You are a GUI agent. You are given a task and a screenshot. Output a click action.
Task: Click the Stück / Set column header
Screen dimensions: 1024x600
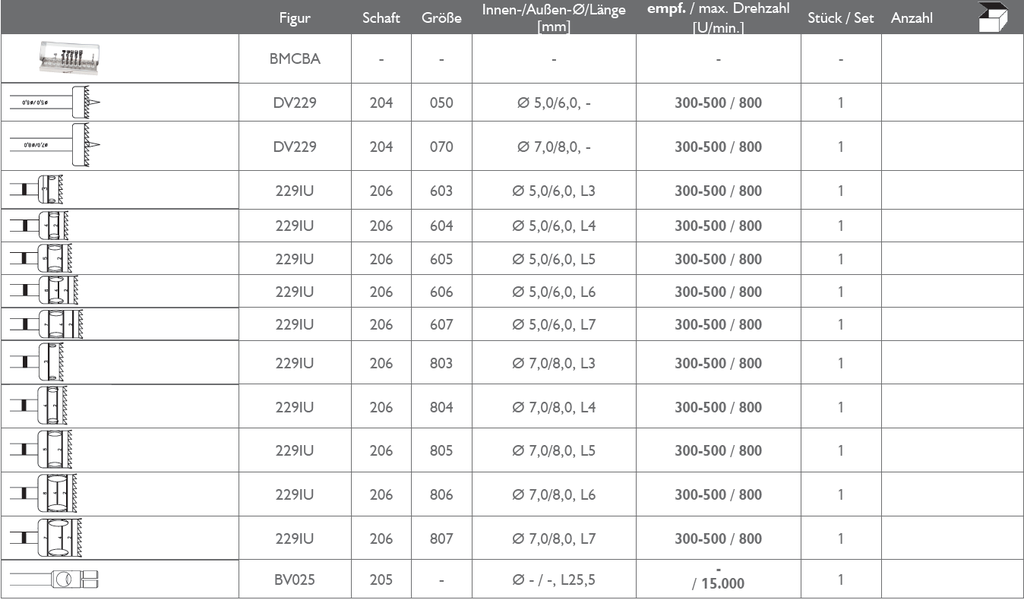(x=840, y=18)
